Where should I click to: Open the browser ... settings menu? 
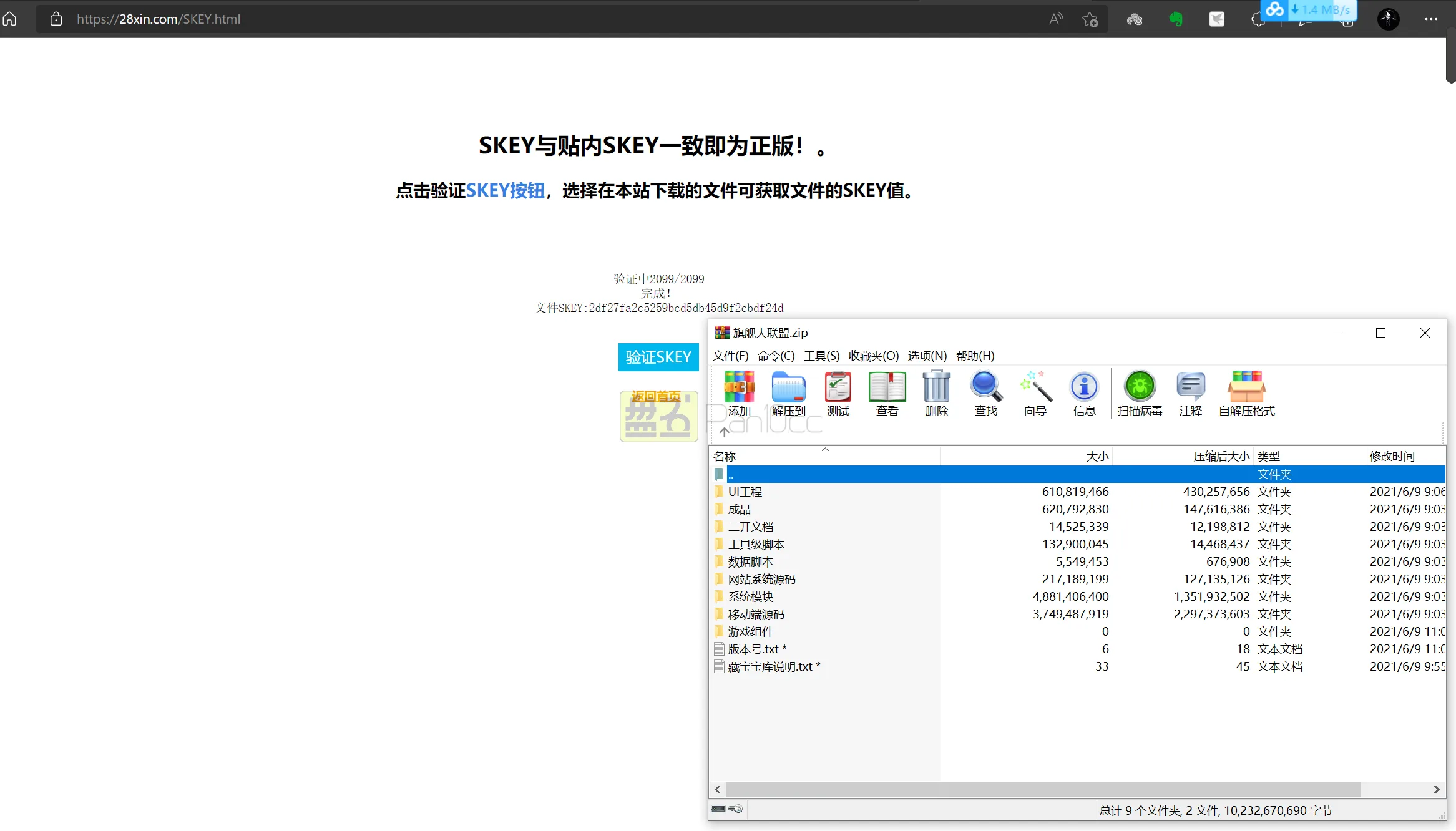(1430, 19)
